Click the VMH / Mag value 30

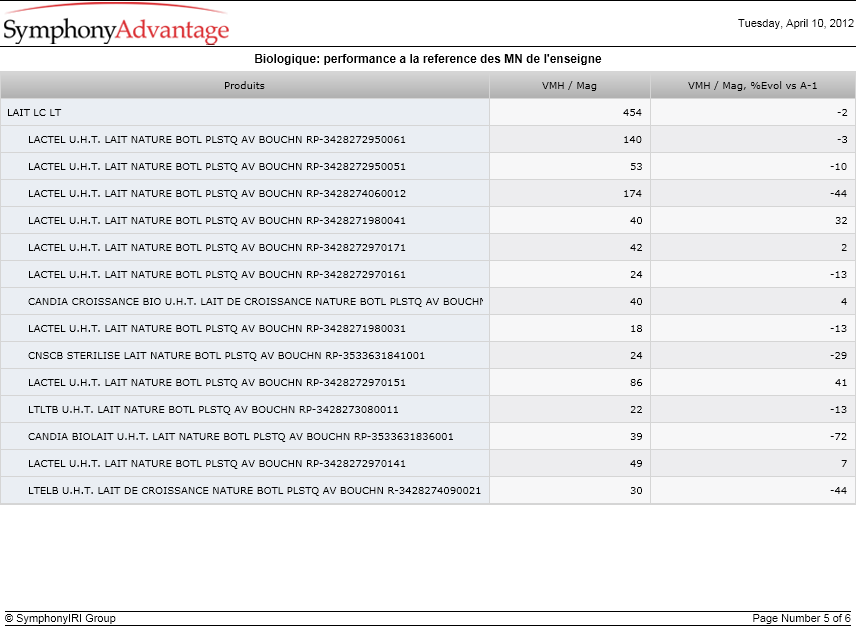click(x=636, y=491)
